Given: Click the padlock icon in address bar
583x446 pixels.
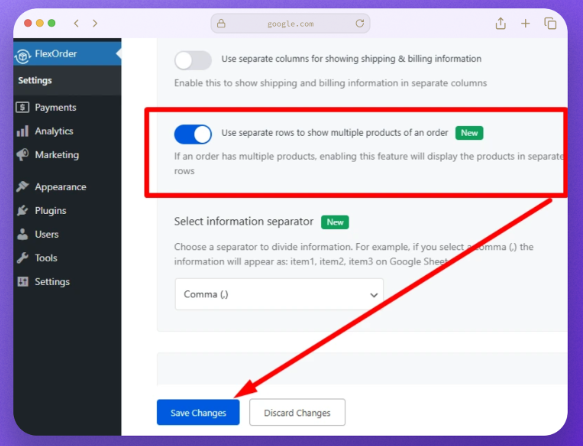Looking at the screenshot, I should point(221,23).
